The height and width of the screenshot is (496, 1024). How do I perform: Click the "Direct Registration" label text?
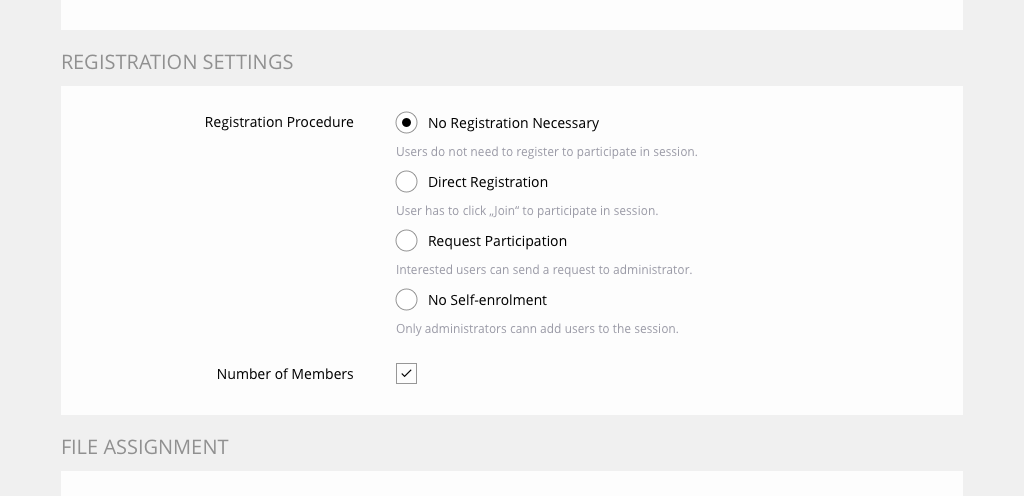[x=487, y=182]
